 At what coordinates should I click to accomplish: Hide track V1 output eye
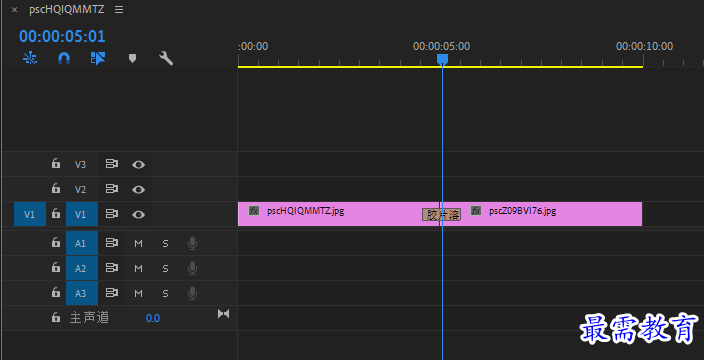138,215
